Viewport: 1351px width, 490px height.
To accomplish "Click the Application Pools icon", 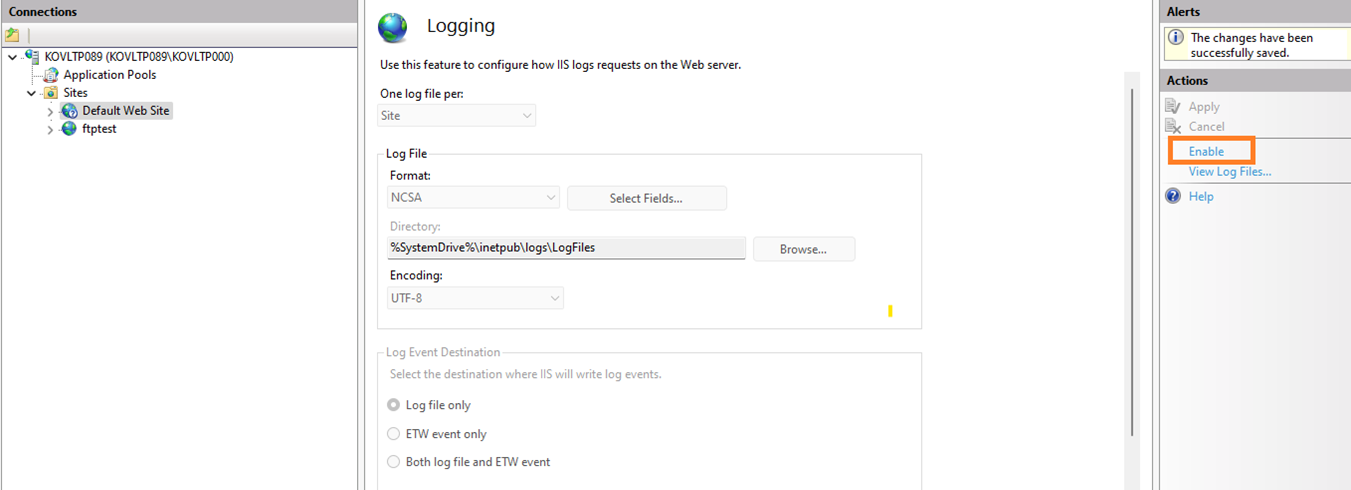I will (52, 75).
